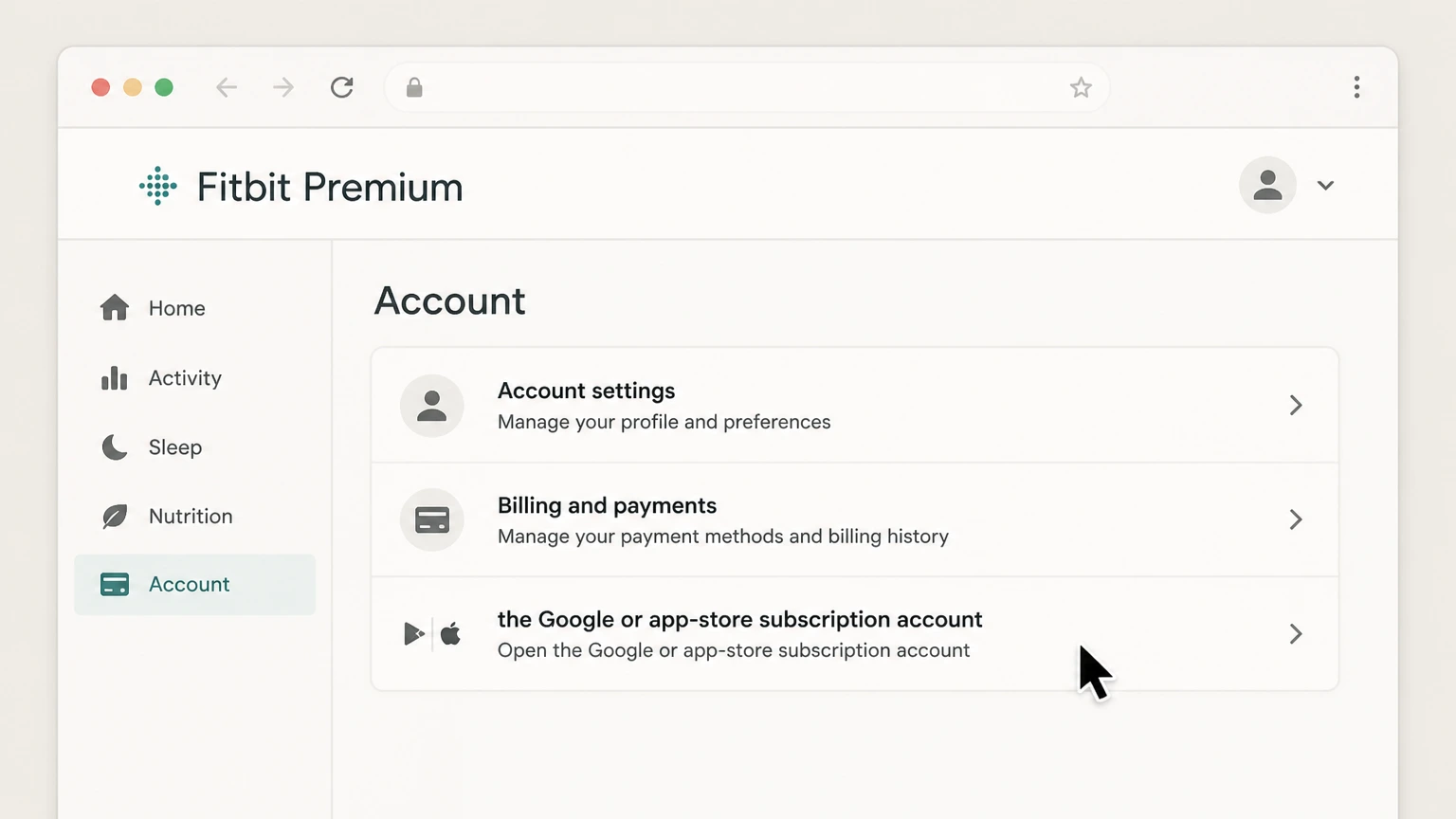Open the Home sidebar item

[x=194, y=308]
